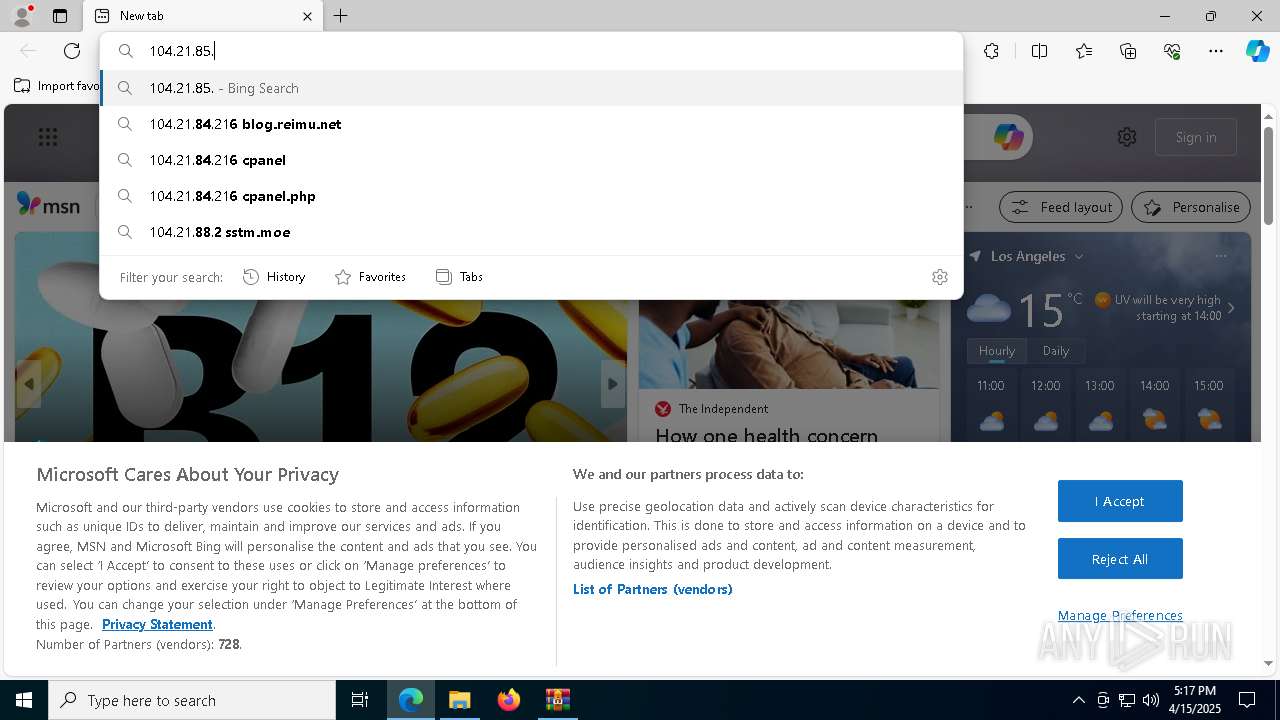
Task: Open The Independent health concern article
Action: click(x=766, y=436)
